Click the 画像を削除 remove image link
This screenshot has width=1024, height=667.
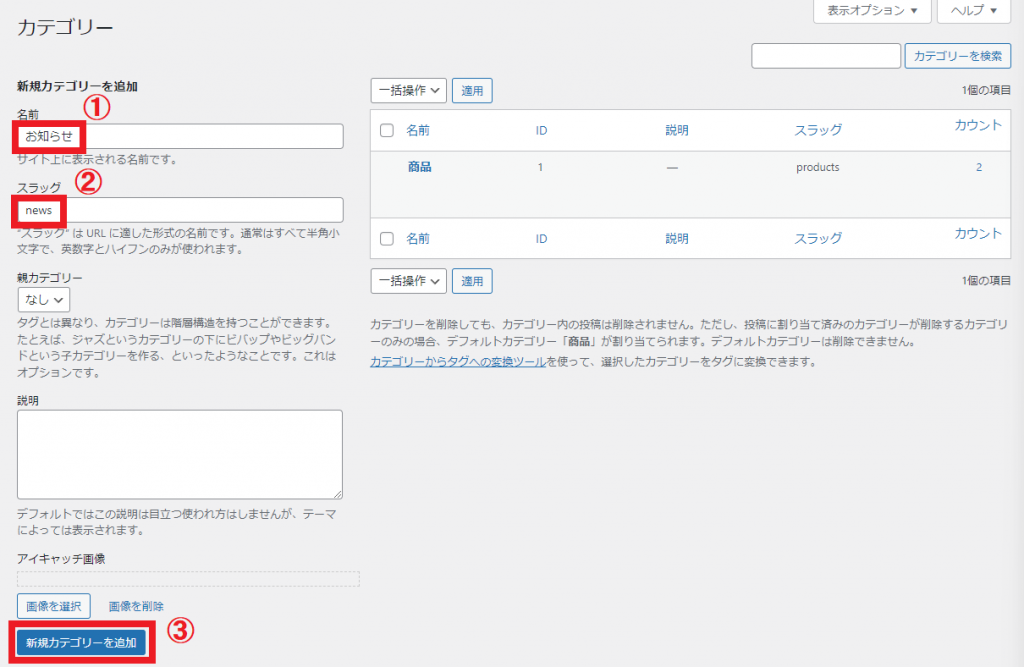136,606
